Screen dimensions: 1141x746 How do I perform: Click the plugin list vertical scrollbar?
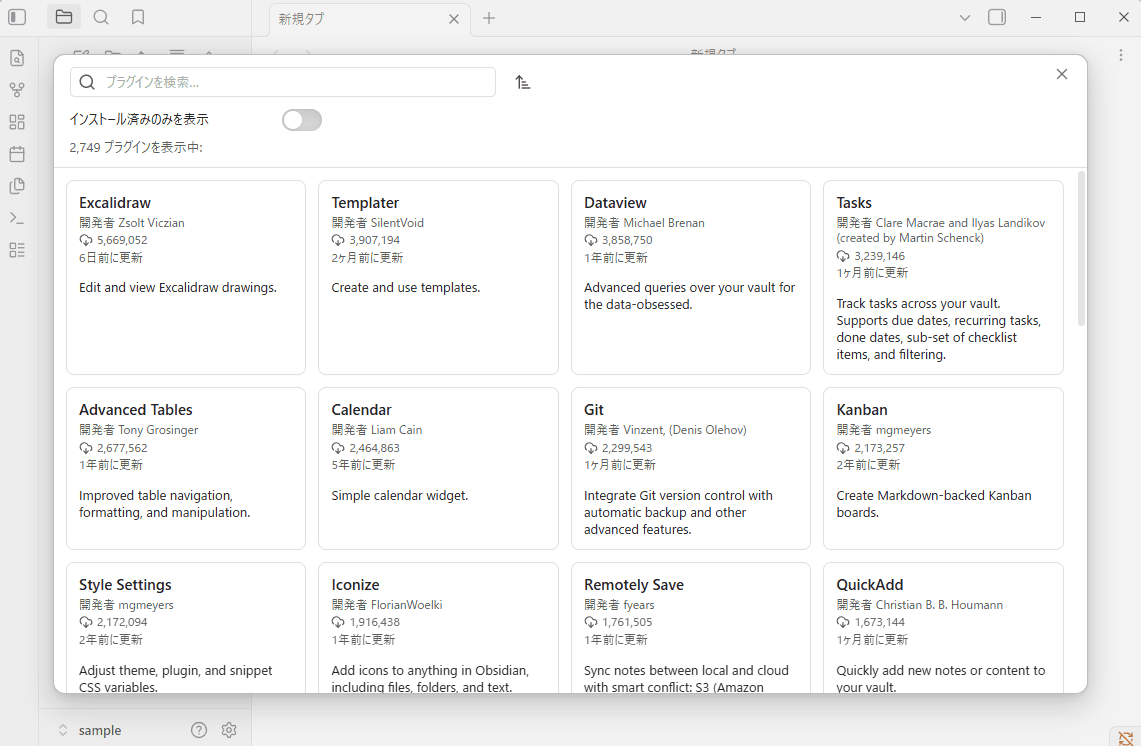click(x=1081, y=250)
